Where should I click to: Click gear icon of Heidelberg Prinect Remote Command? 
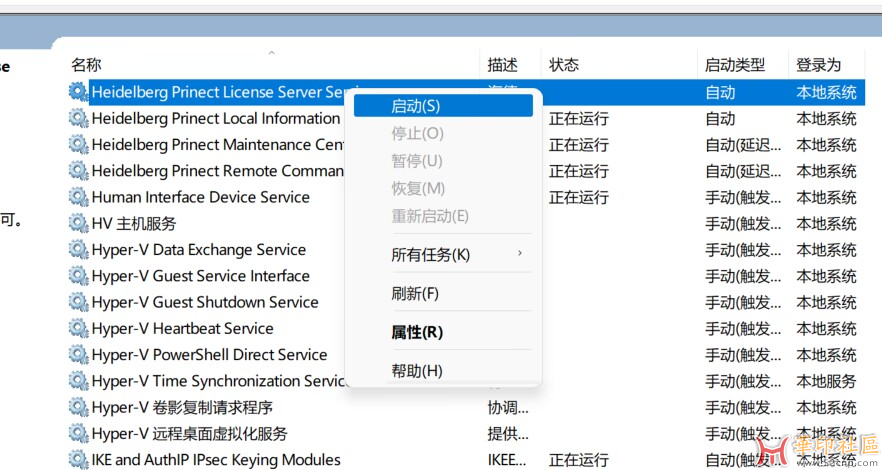[x=78, y=171]
